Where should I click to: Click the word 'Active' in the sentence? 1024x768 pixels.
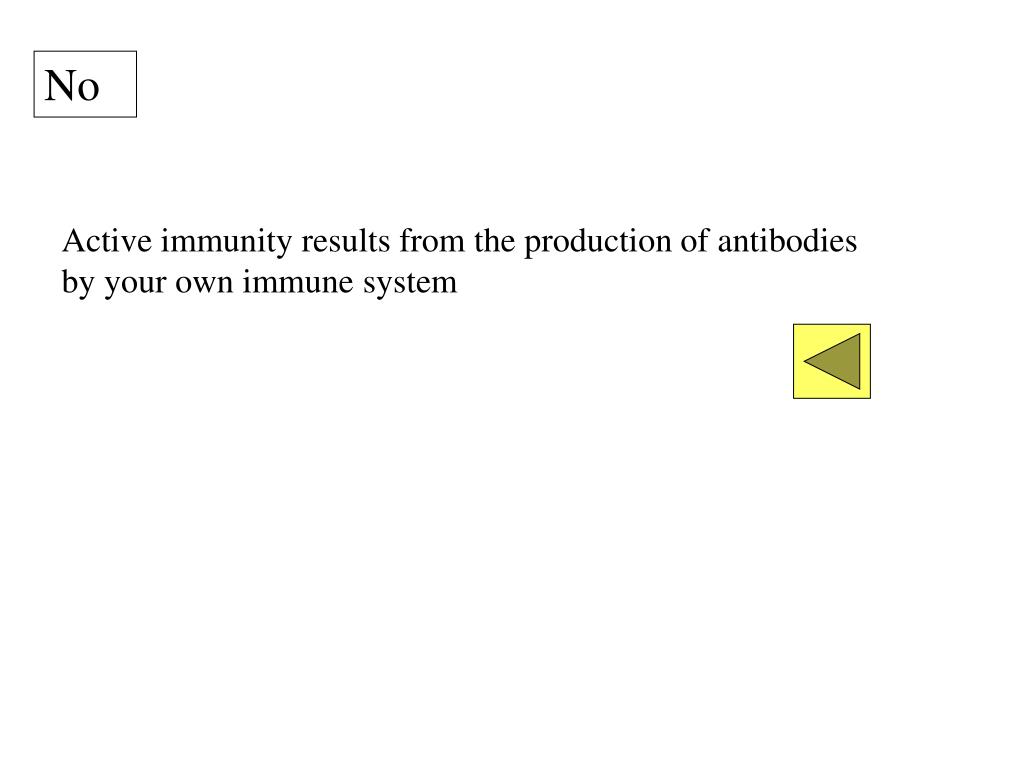[107, 241]
